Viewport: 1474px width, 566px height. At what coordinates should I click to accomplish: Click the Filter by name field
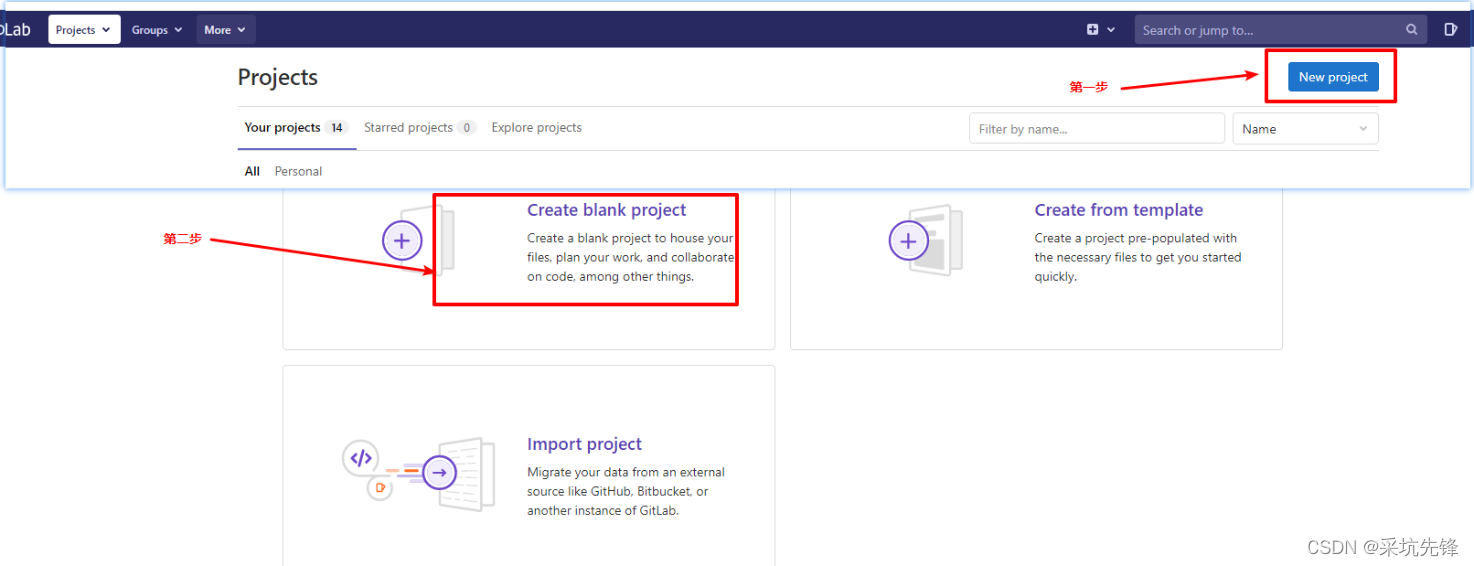[x=1097, y=128]
